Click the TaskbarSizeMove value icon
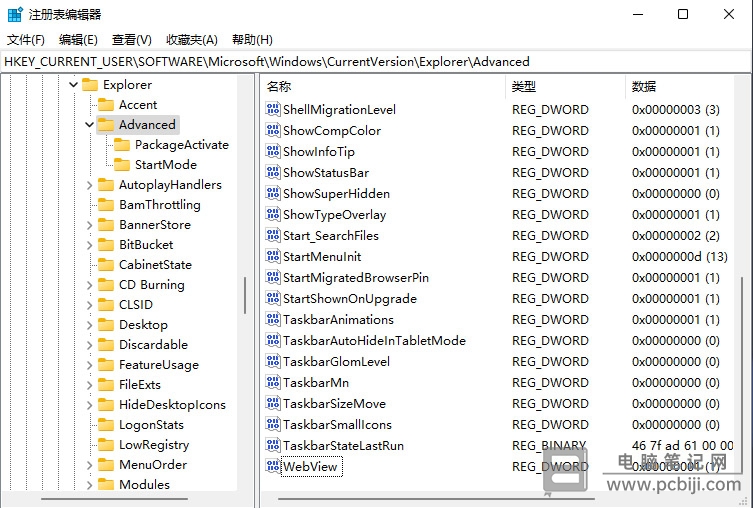753x508 pixels. 273,403
